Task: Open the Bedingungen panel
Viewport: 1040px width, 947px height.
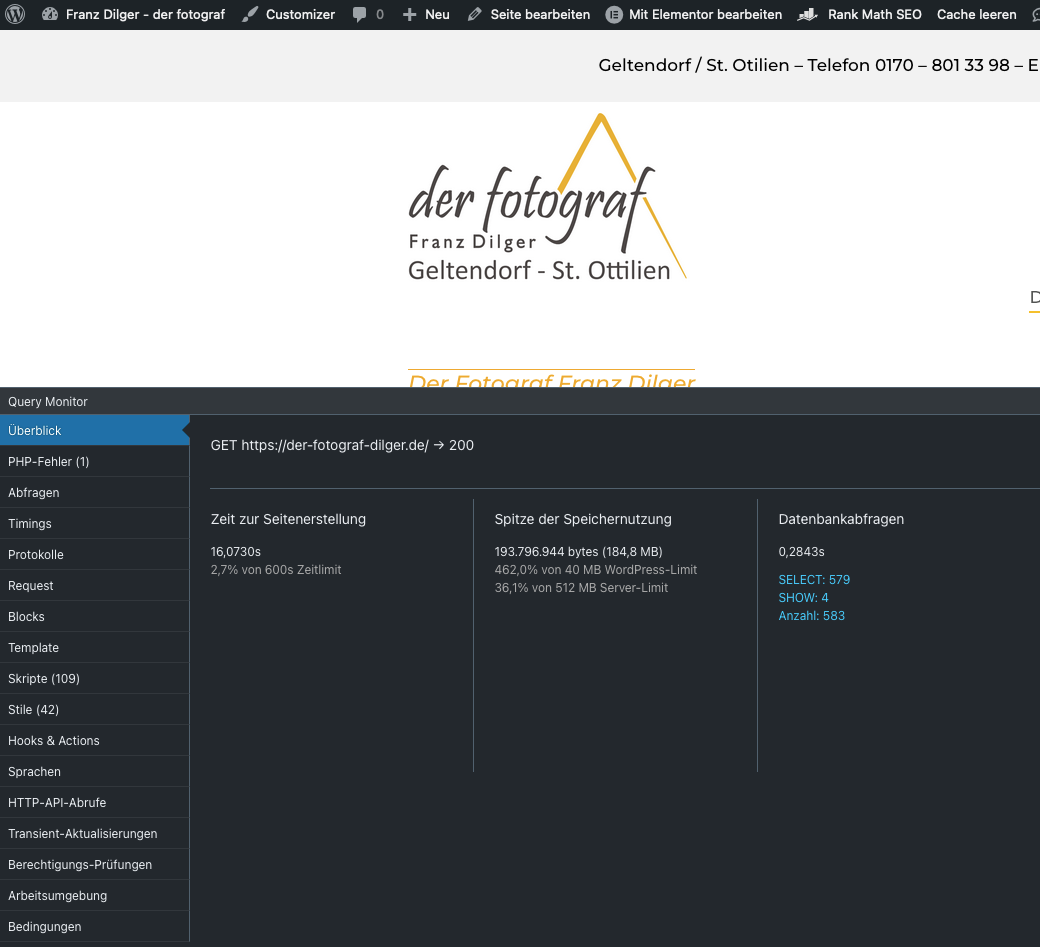Action: click(x=94, y=926)
